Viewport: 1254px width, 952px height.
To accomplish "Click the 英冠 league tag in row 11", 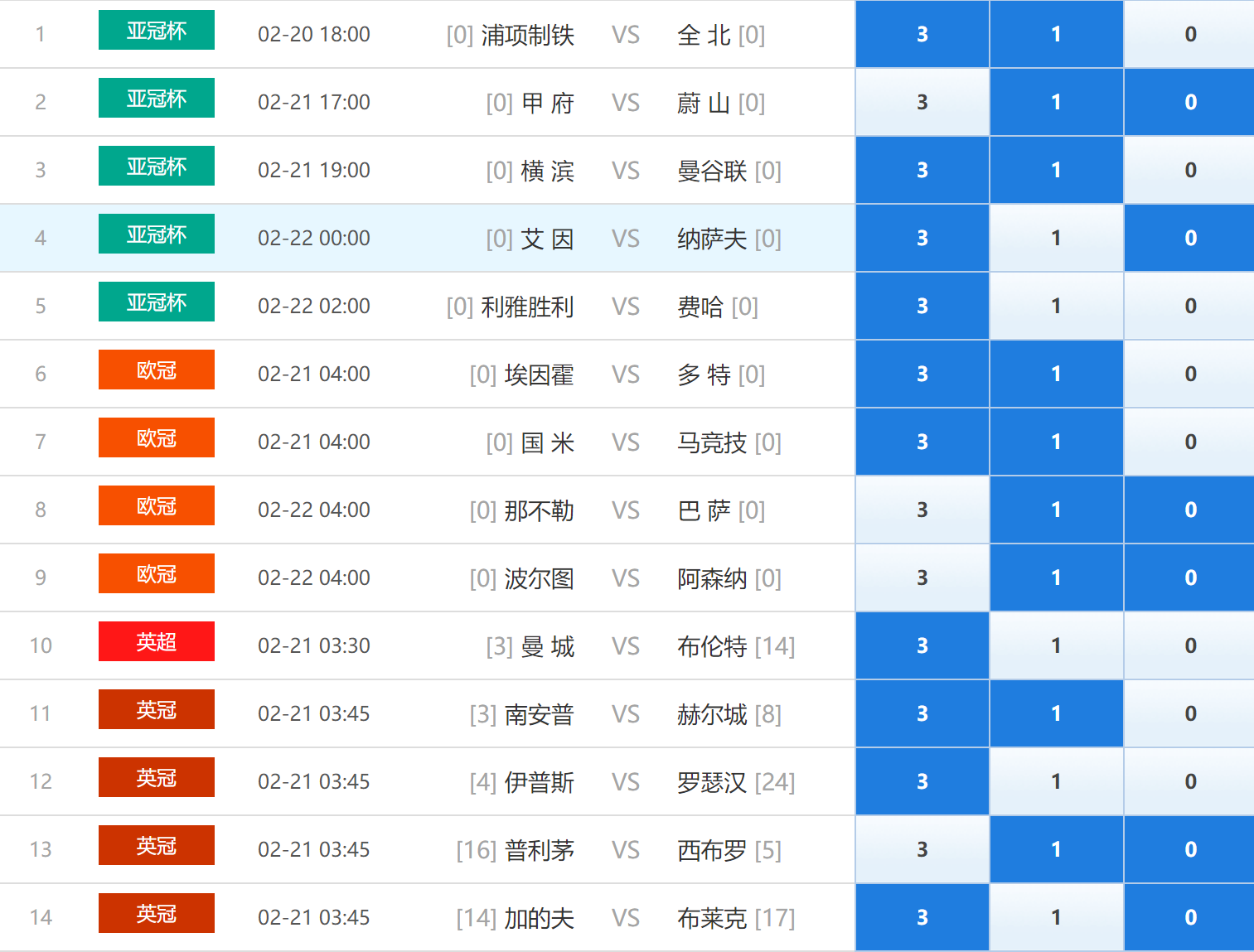I will pyautogui.click(x=157, y=709).
